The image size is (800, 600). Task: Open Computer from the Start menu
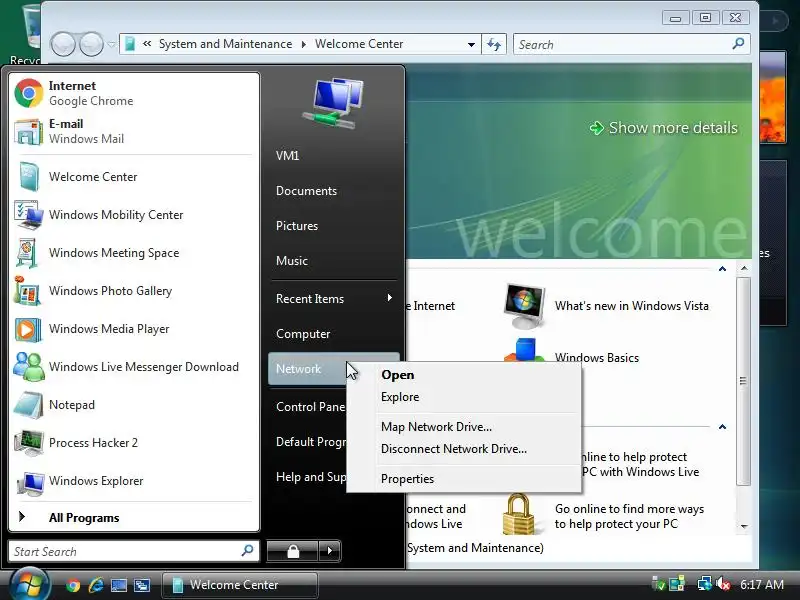(333, 334)
